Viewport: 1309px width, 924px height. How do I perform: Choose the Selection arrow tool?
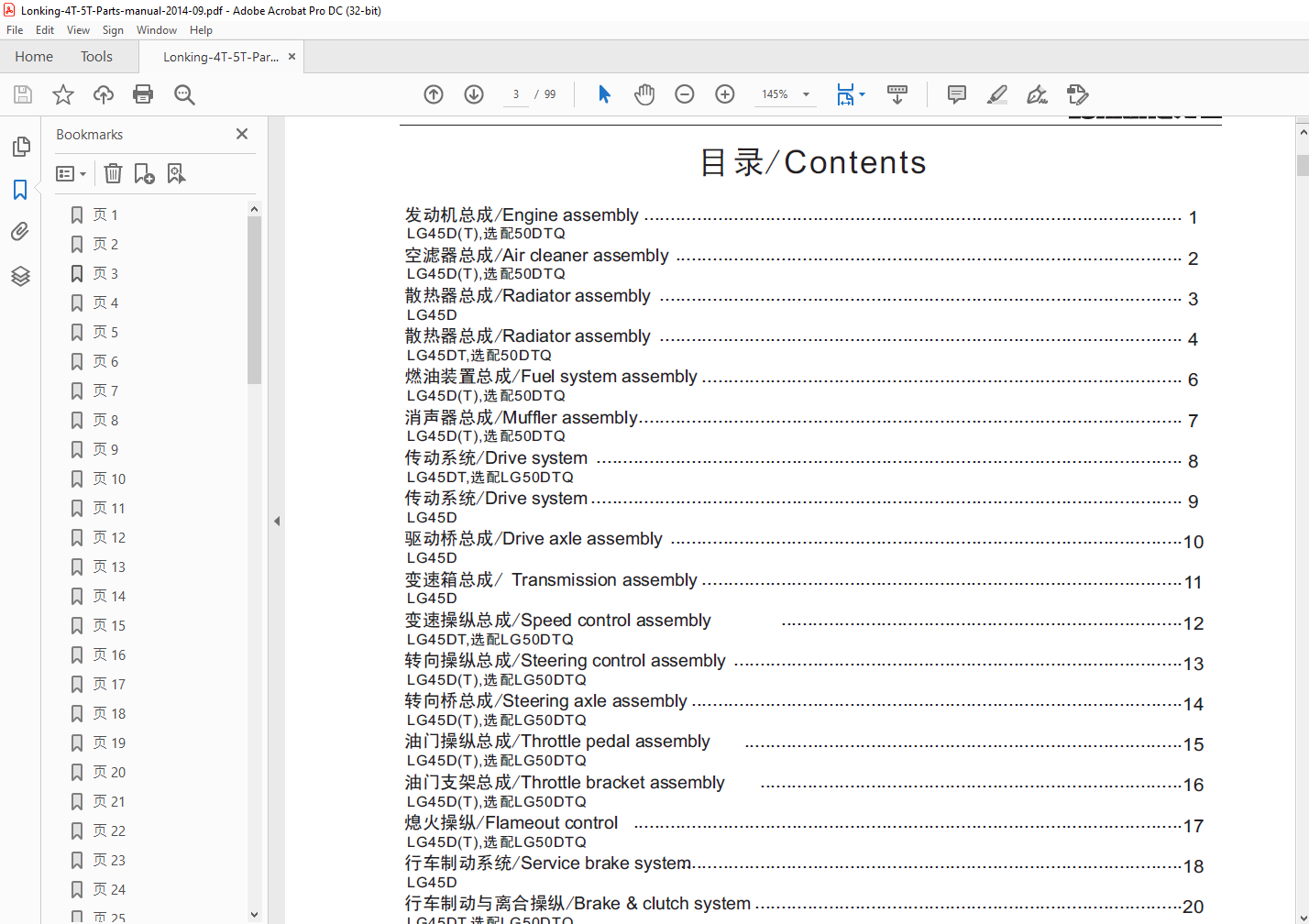pyautogui.click(x=604, y=94)
